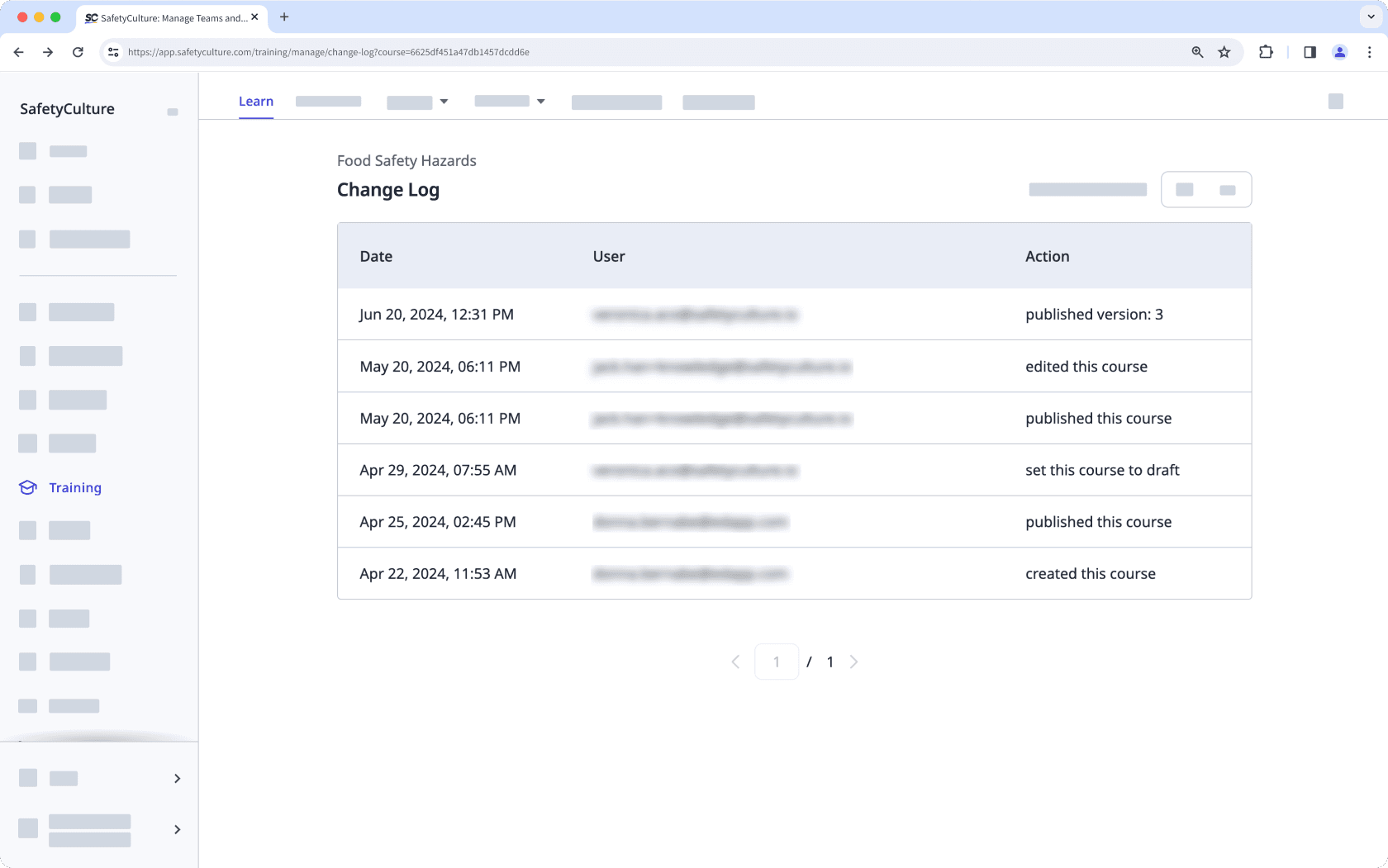
Task: Open the Training section via graduation cap icon
Action: [28, 487]
